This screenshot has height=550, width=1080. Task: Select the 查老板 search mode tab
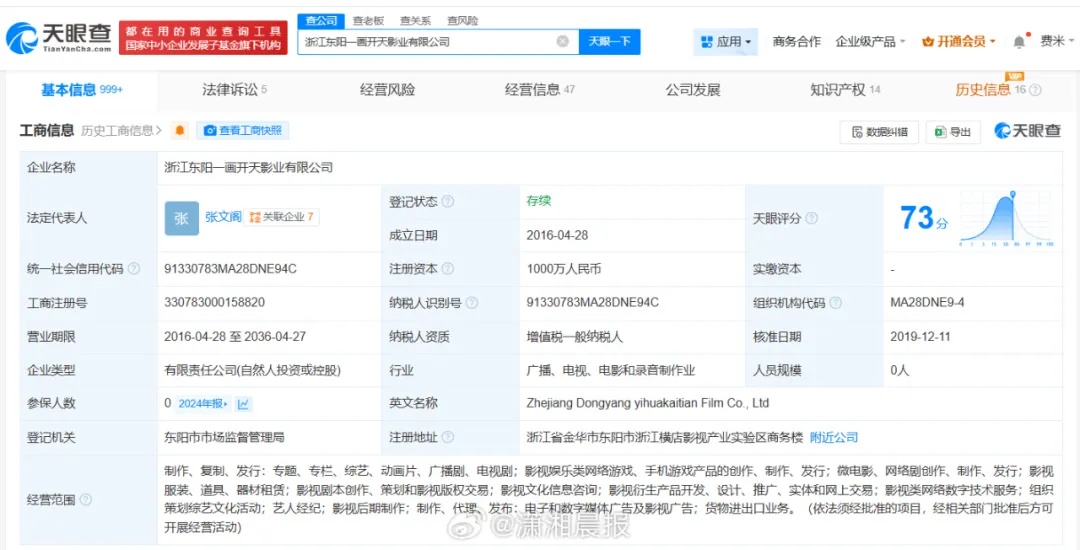click(368, 20)
